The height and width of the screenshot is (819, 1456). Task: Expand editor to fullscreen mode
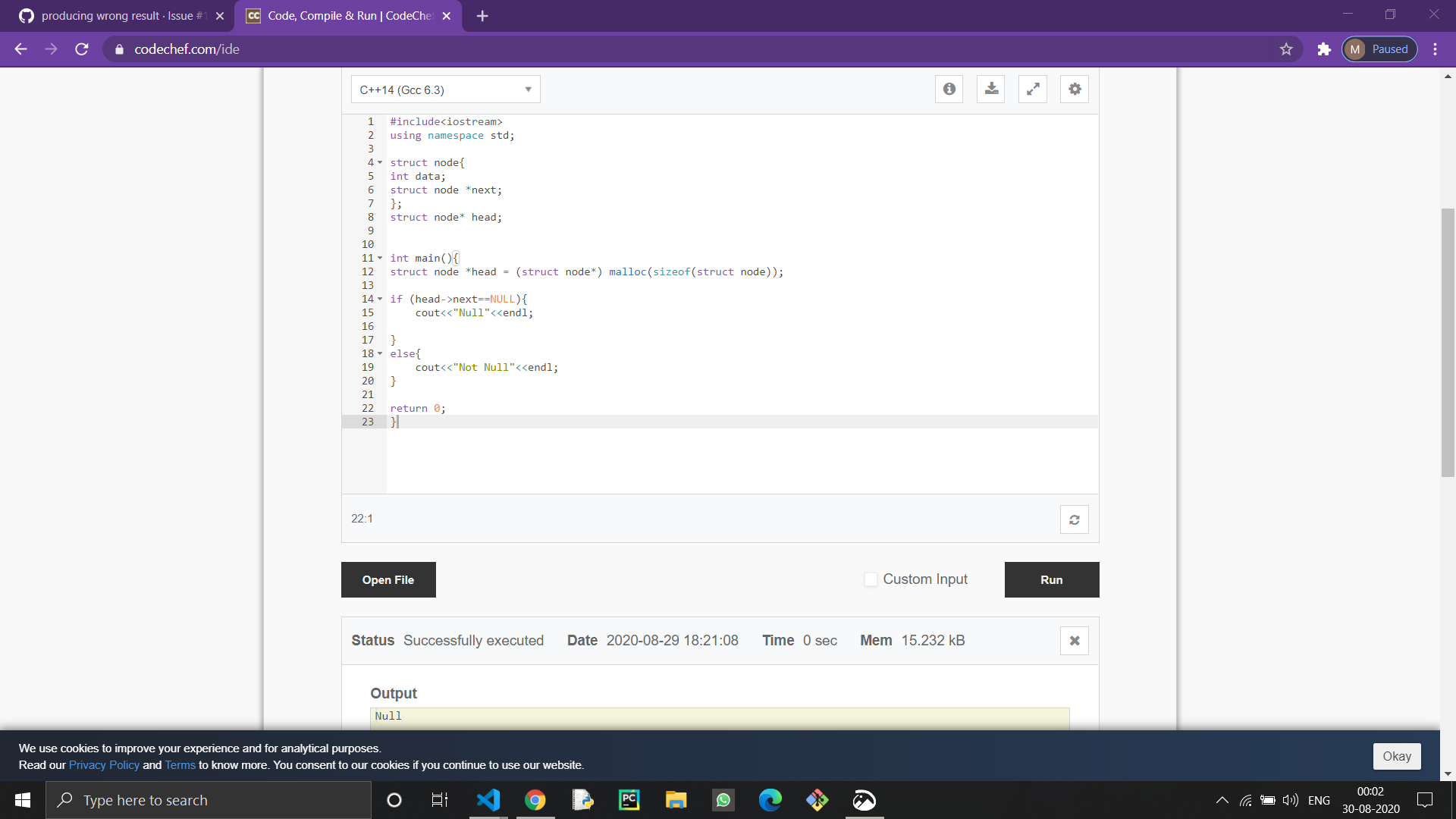[x=1033, y=89]
